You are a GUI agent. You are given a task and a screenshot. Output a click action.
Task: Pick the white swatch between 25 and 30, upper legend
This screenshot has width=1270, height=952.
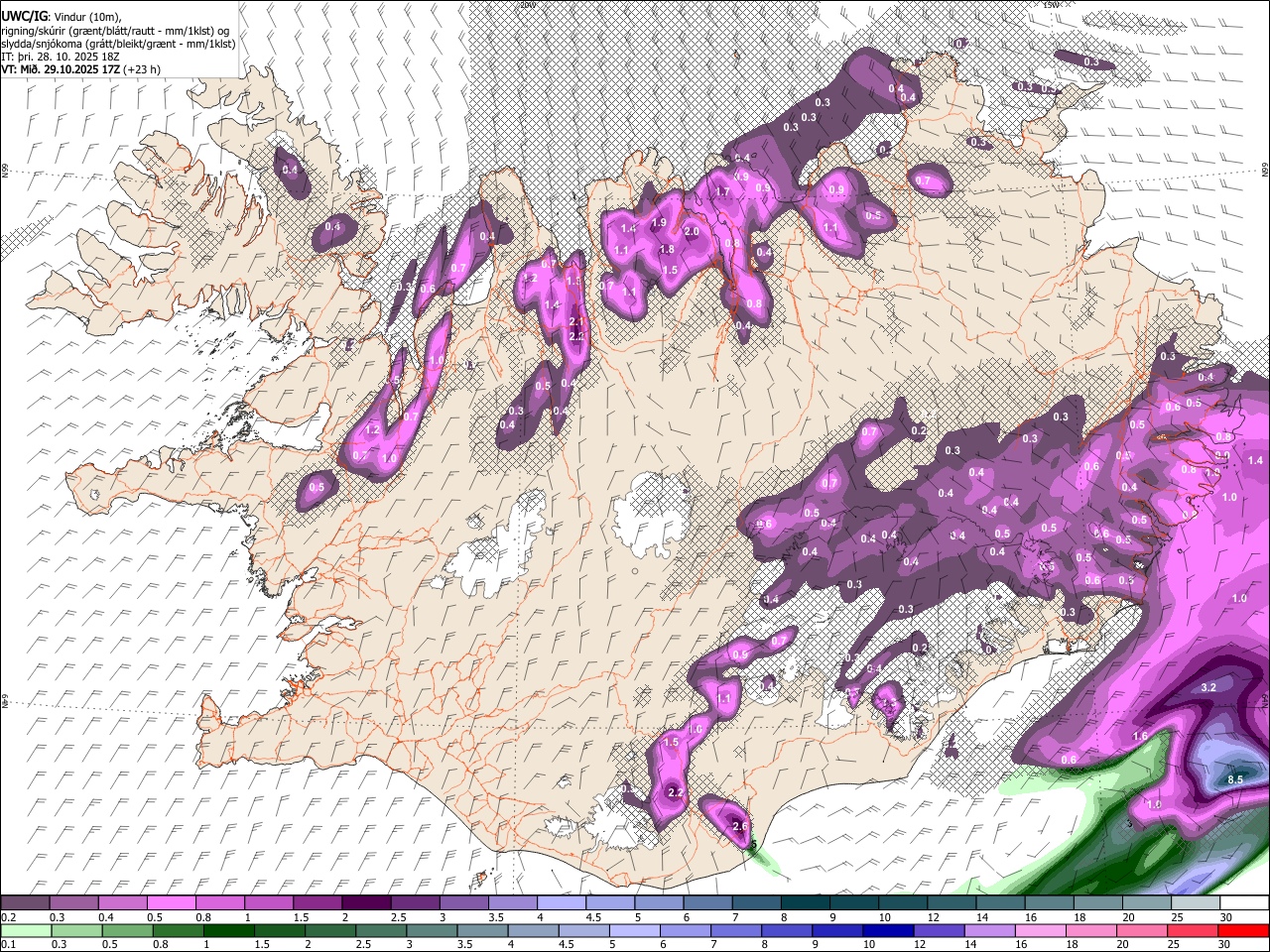click(1195, 903)
